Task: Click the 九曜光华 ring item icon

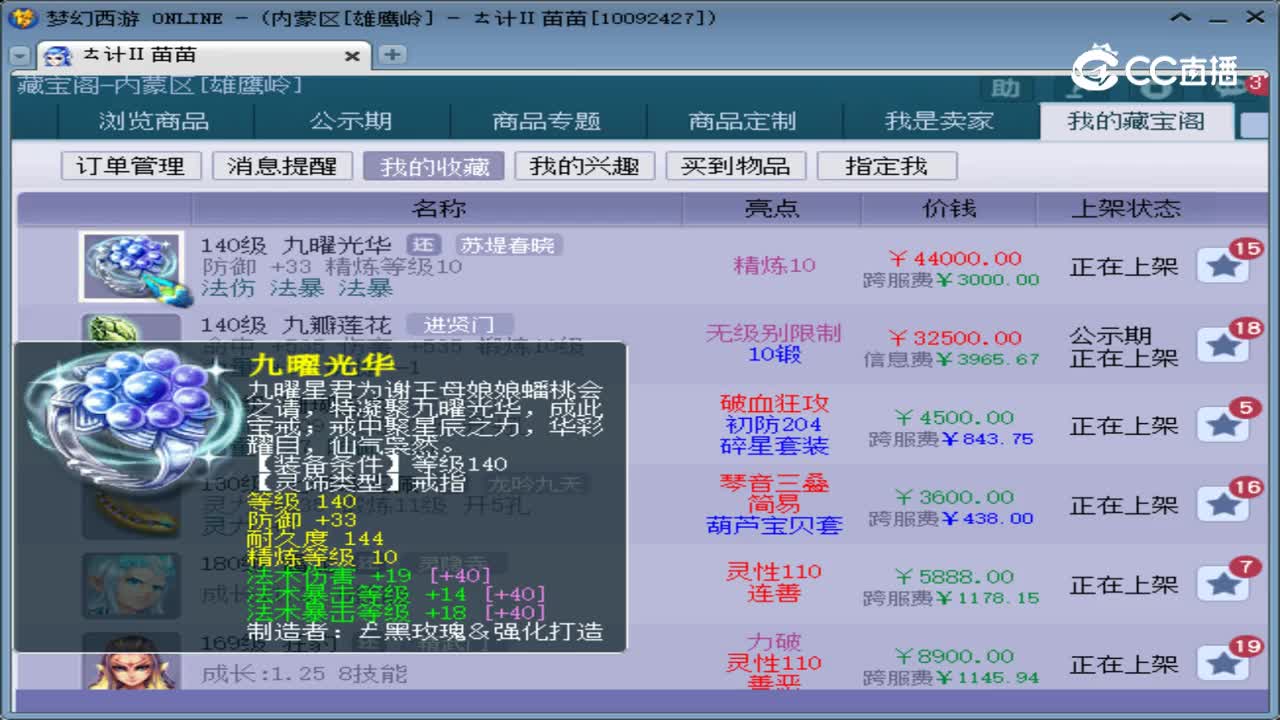Action: point(132,266)
